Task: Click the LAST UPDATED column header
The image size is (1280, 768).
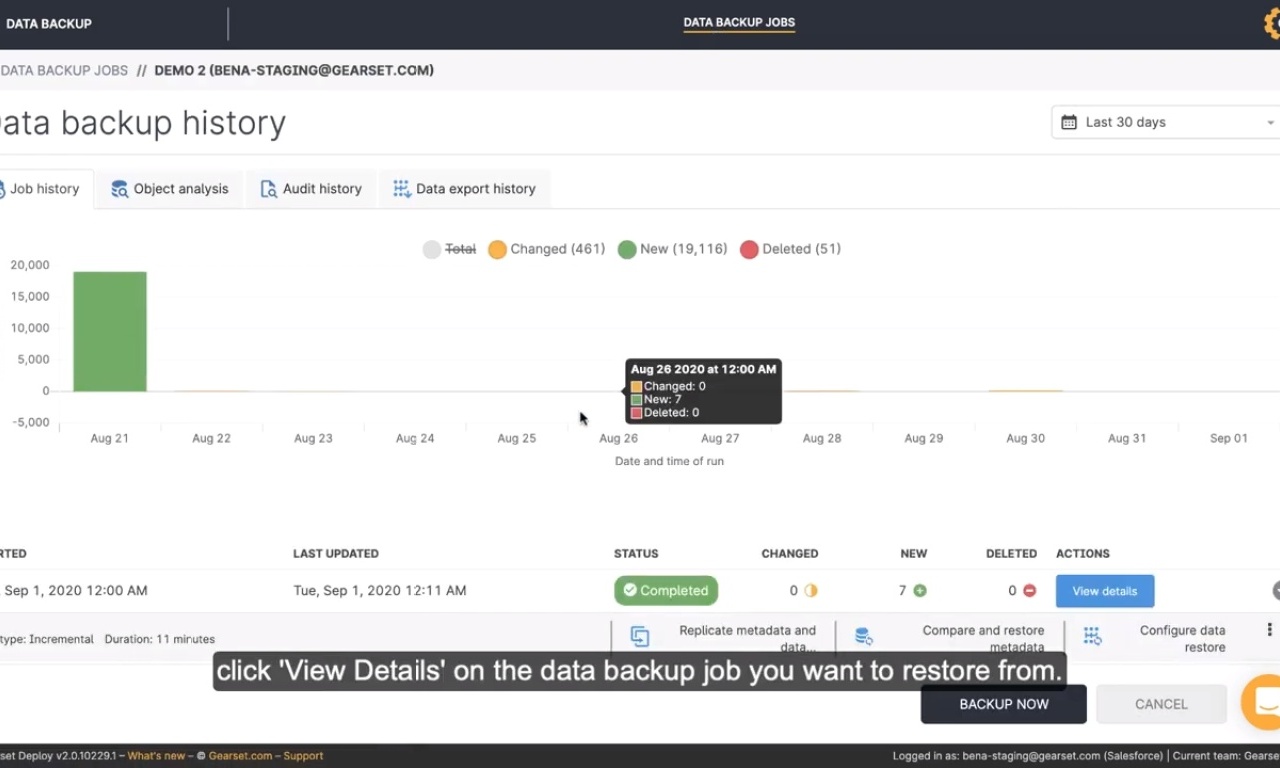Action: [x=336, y=554]
